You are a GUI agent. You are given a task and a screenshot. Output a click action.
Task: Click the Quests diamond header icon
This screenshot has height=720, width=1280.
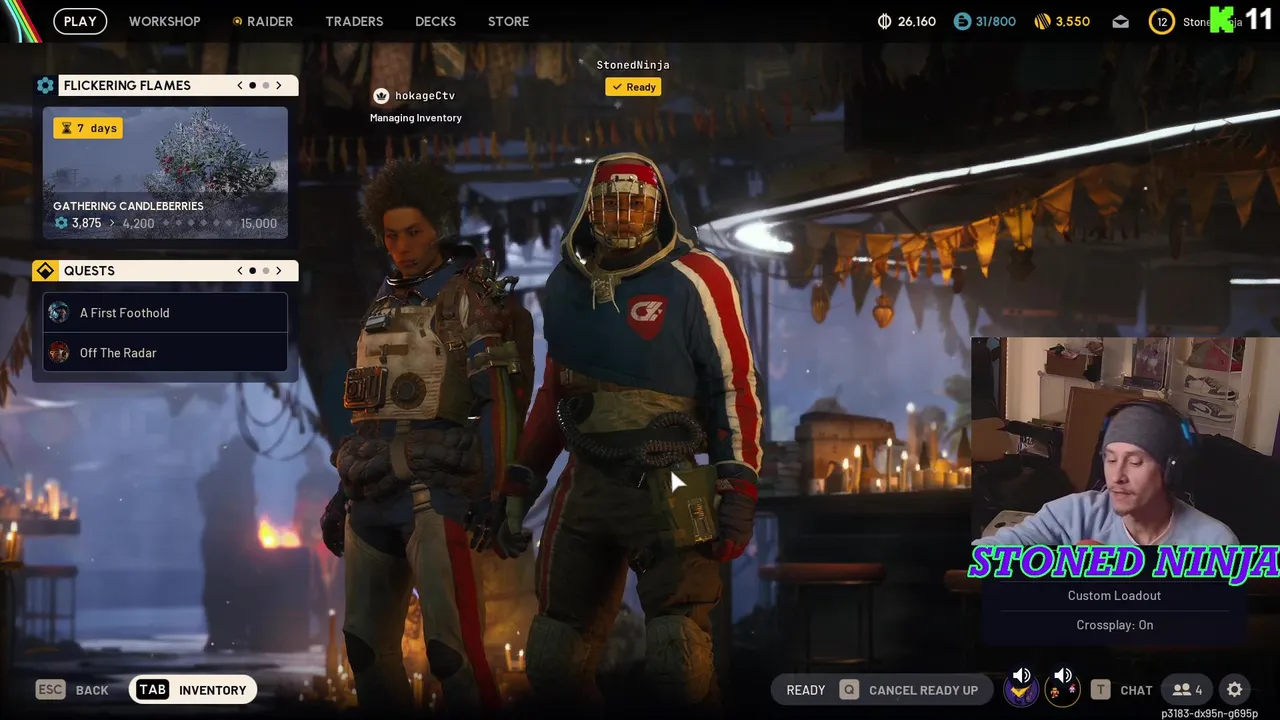(x=45, y=271)
